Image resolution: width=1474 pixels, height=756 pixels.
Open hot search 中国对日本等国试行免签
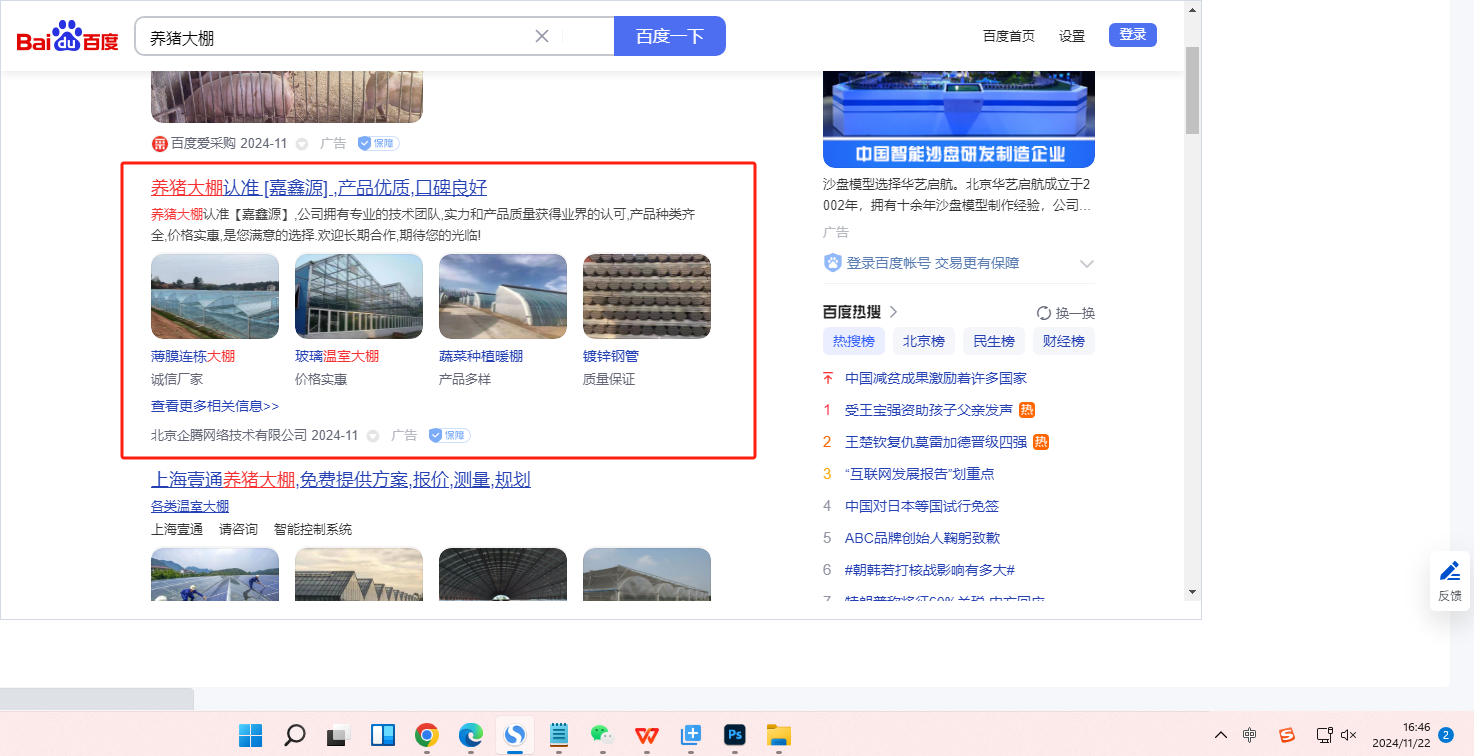click(922, 506)
